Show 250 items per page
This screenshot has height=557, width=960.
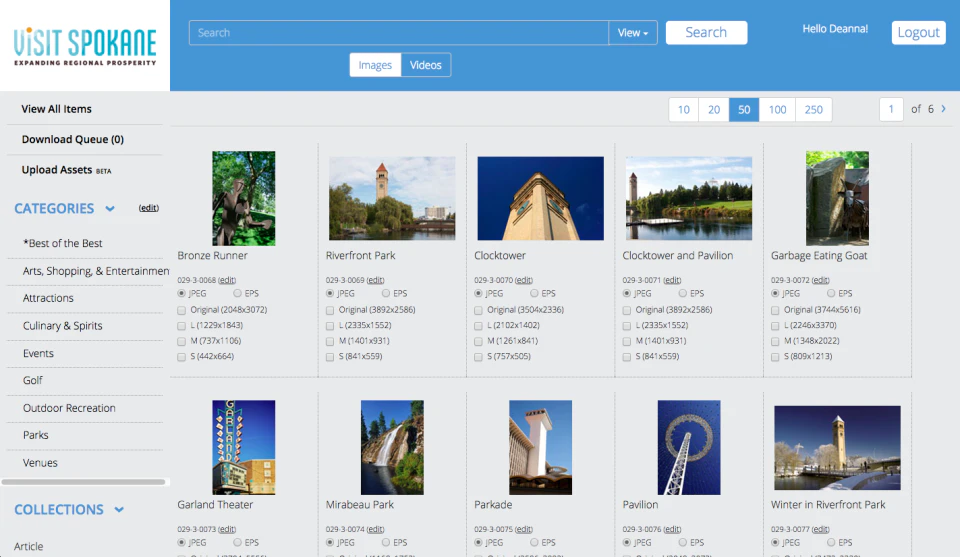(814, 110)
